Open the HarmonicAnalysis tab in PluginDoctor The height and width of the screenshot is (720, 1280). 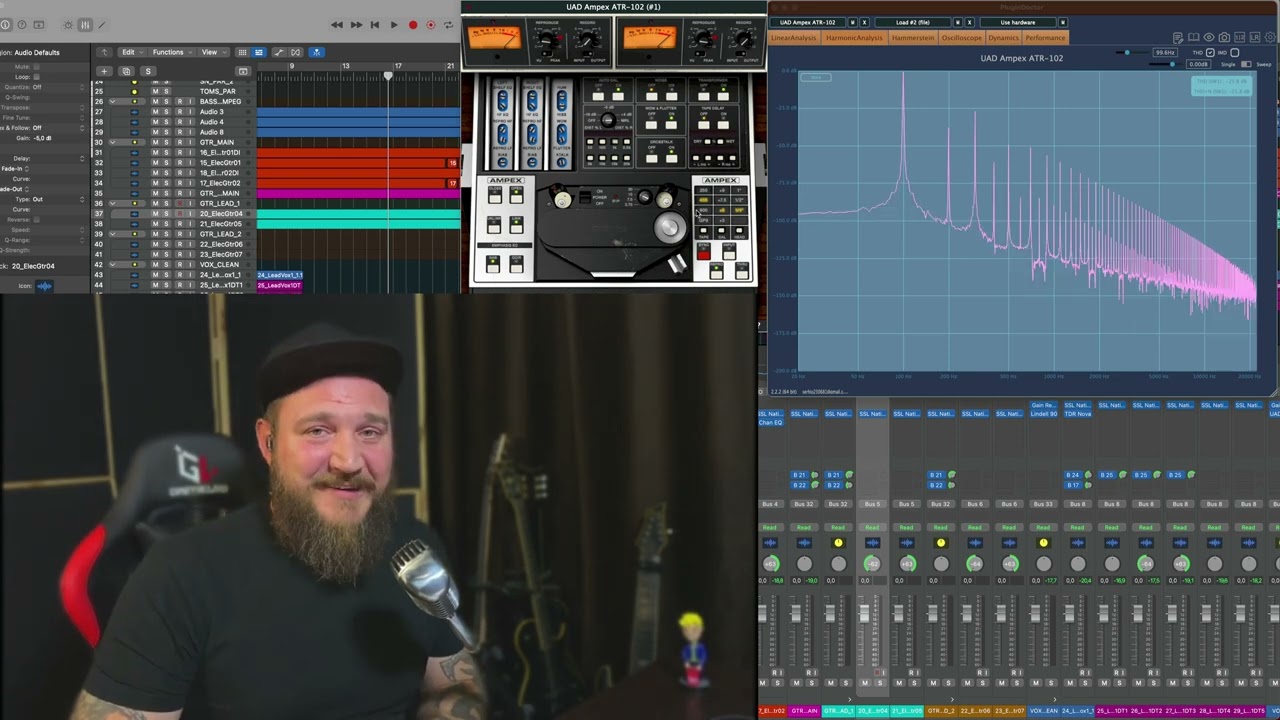point(854,38)
